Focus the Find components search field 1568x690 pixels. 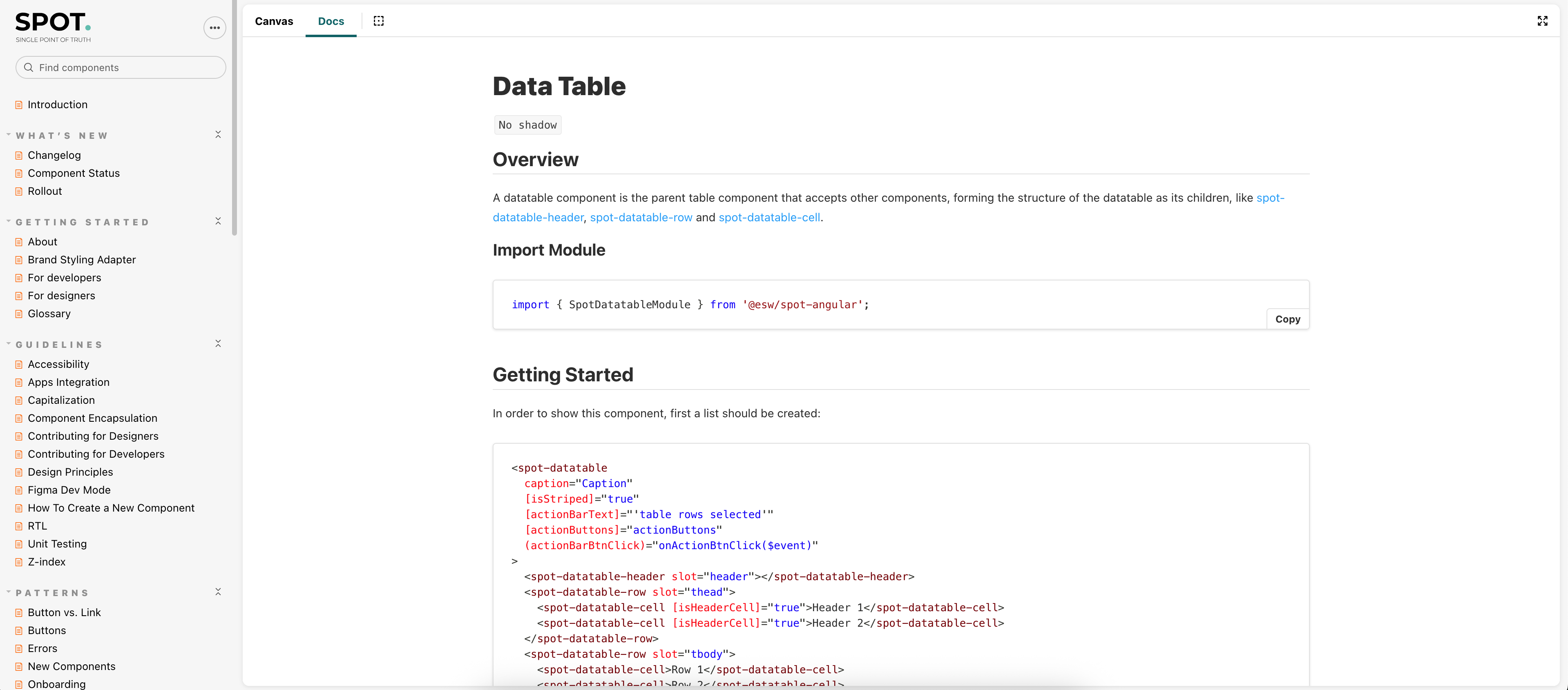pos(121,67)
